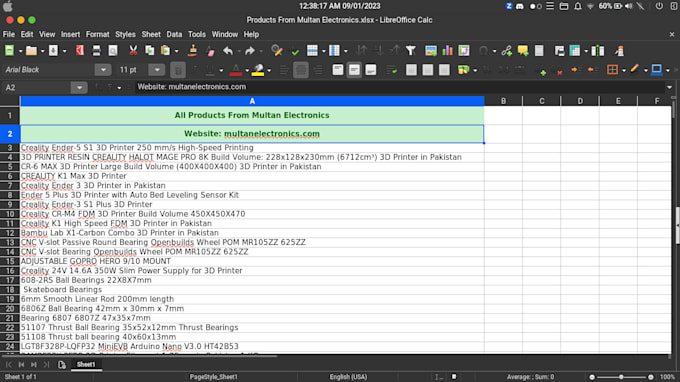The image size is (680, 382).
Task: Open the 11 pt font size dropdown
Action: coord(157,70)
